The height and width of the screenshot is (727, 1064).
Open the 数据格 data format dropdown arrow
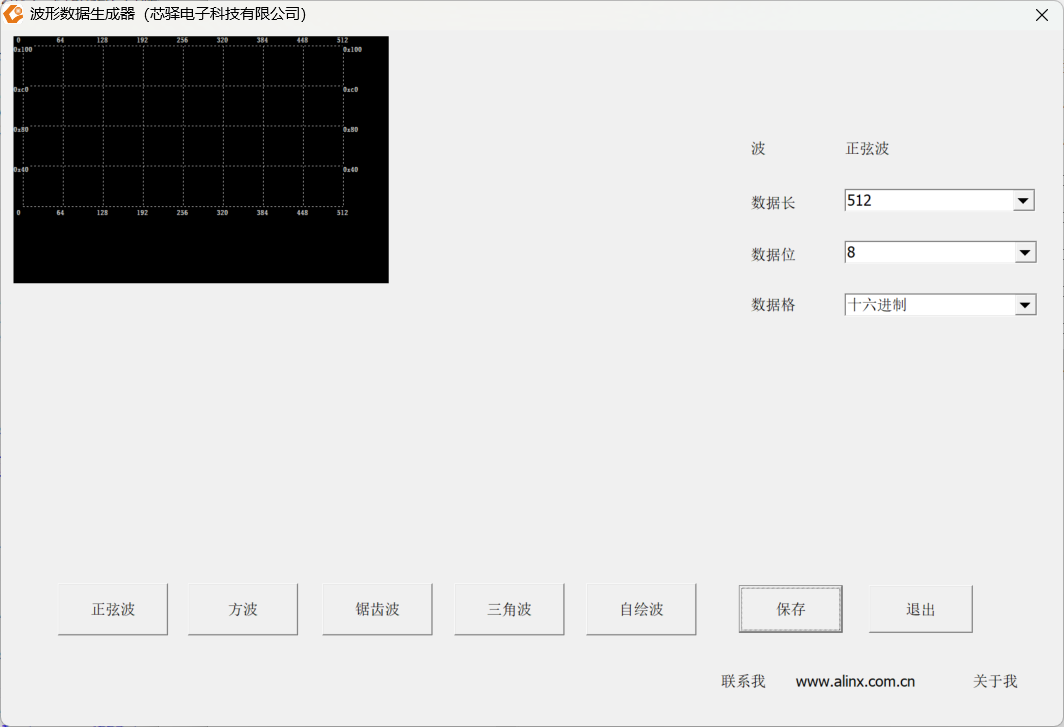point(1025,305)
